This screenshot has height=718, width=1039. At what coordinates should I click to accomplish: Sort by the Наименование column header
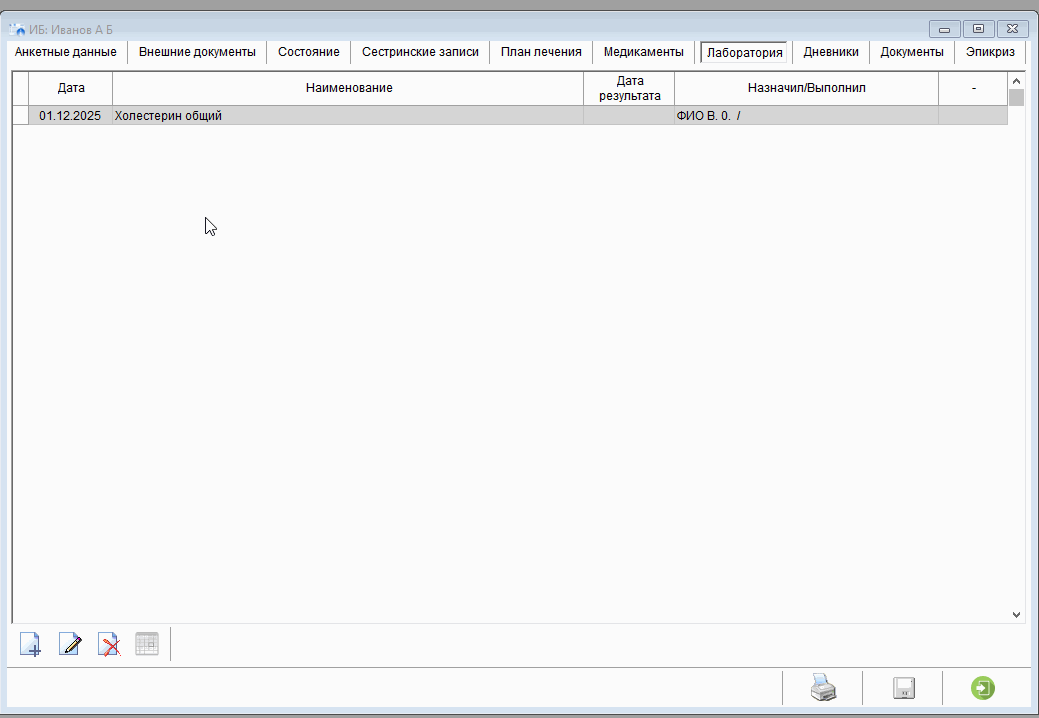point(348,88)
